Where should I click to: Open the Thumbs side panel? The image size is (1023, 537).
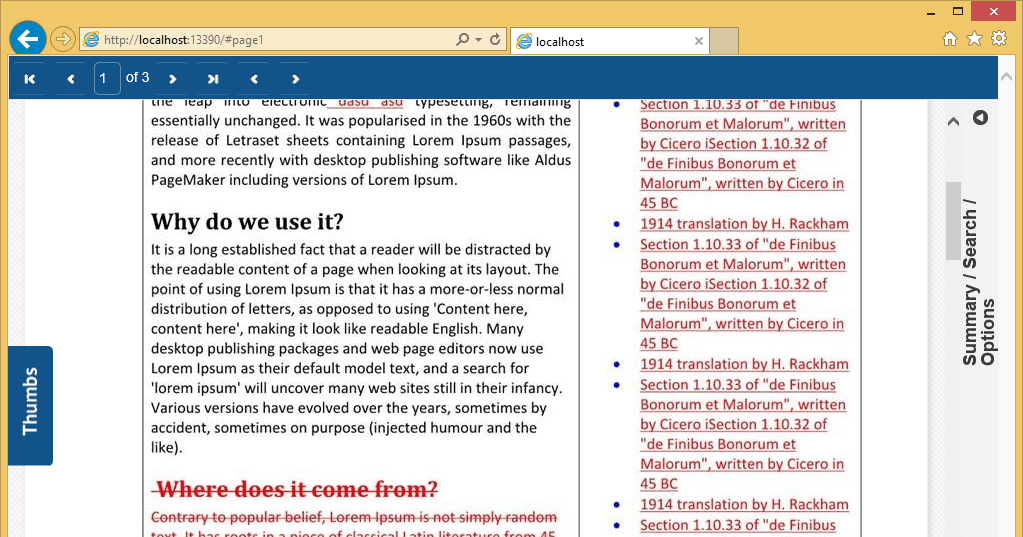[30, 404]
